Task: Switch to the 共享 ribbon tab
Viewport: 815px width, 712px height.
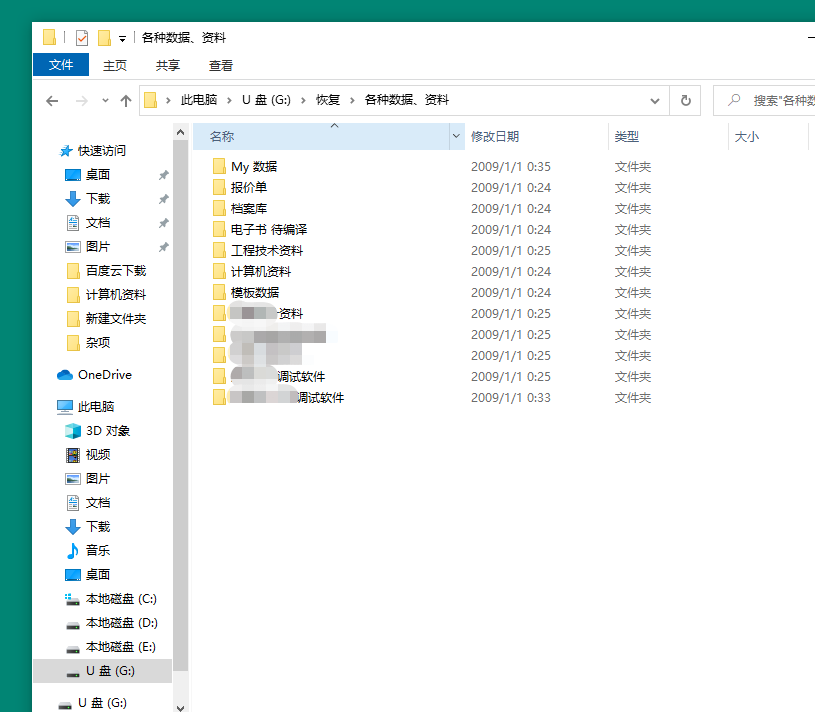Action: click(x=168, y=65)
